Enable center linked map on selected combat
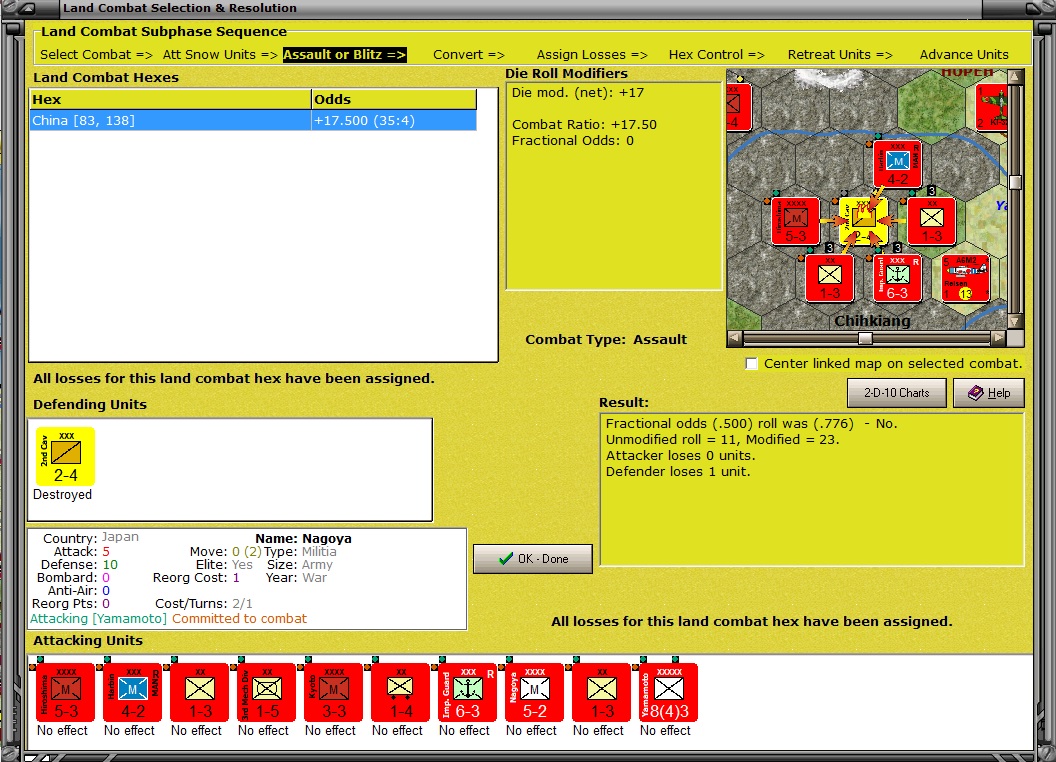Viewport: 1056px width, 762px height. coord(752,364)
